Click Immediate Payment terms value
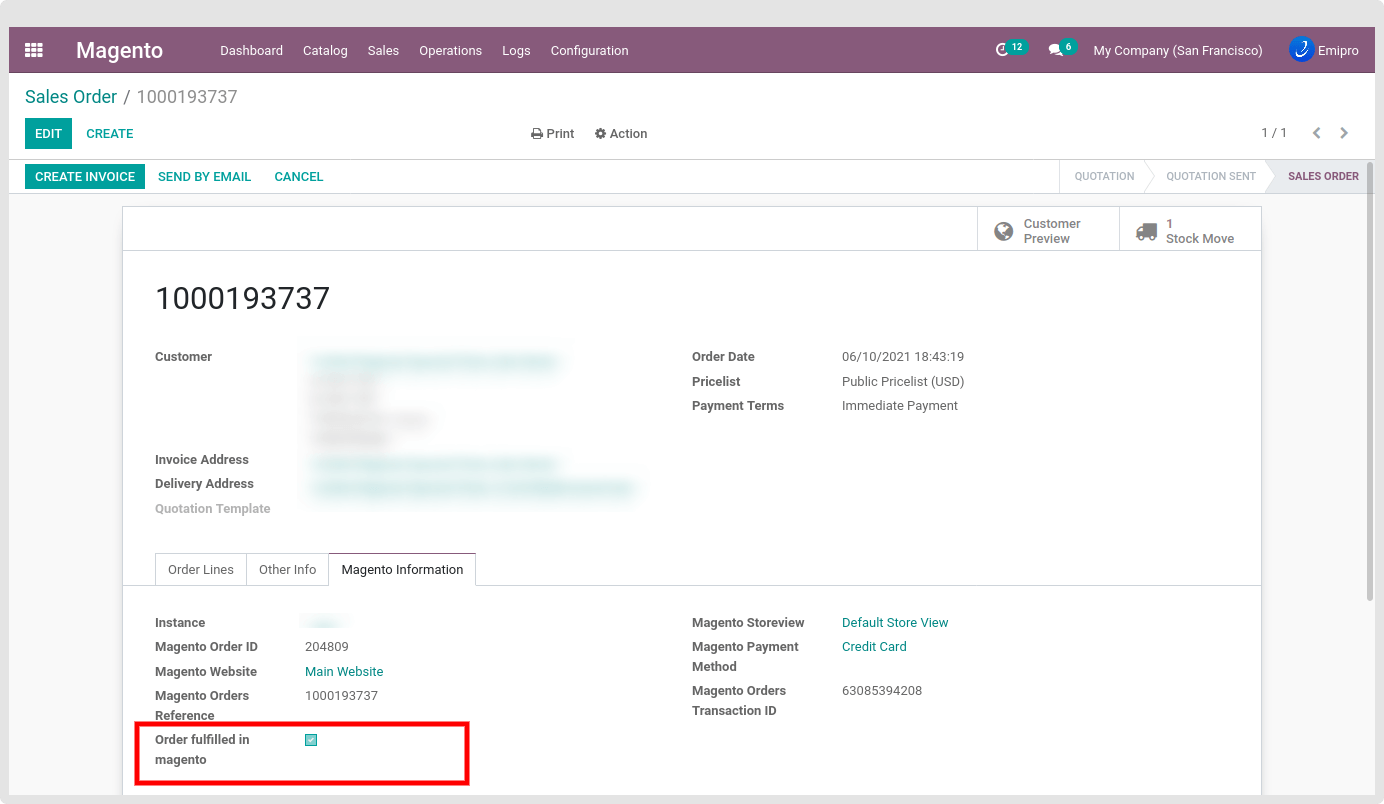Image resolution: width=1384 pixels, height=804 pixels. (x=900, y=406)
